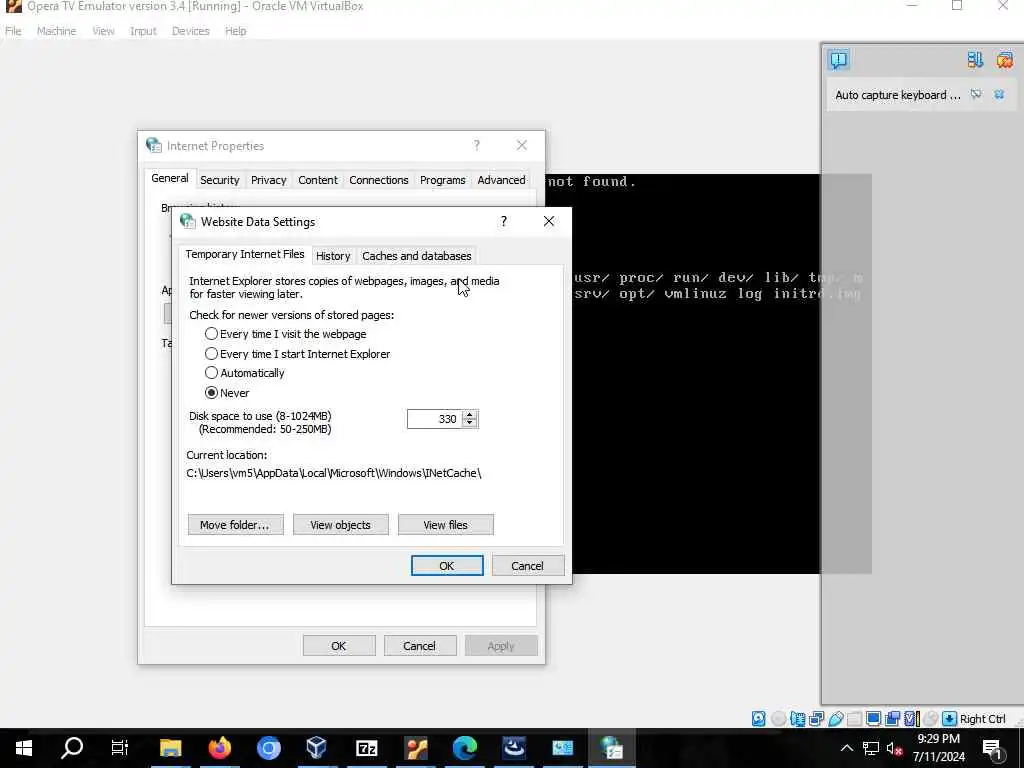
Task: Click OK in the Internet Properties window
Action: 339,646
